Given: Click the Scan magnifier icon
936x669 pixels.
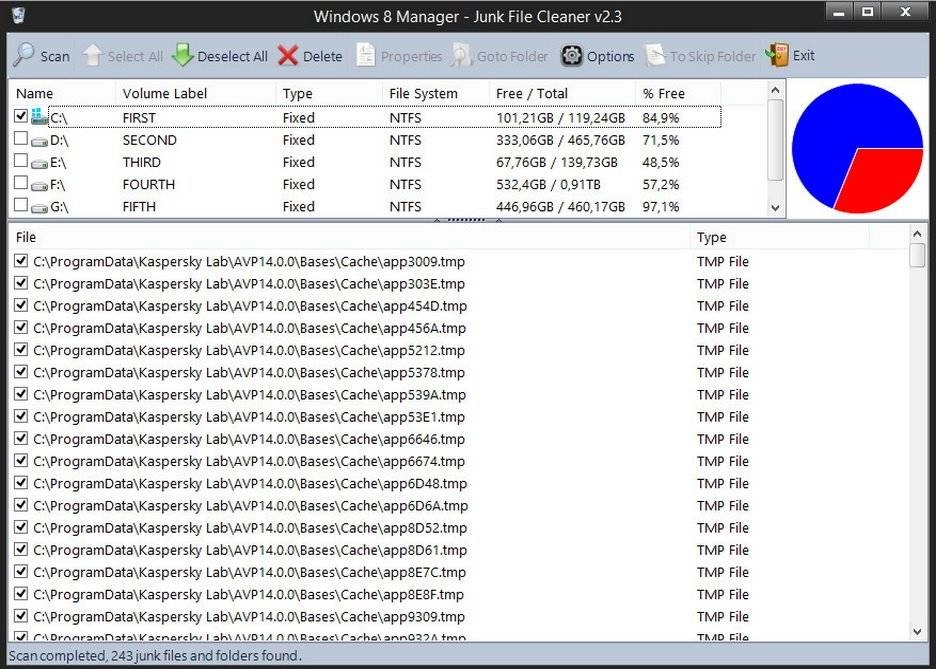Looking at the screenshot, I should (x=23, y=55).
